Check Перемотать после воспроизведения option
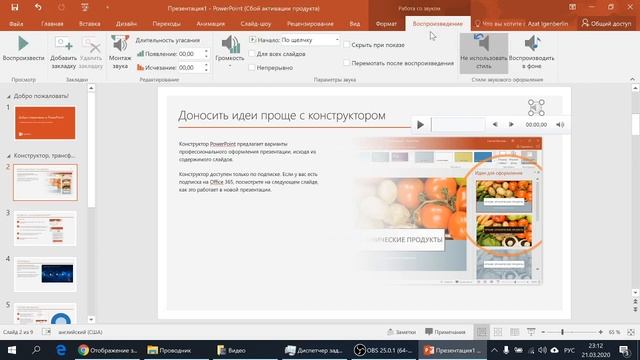The width and height of the screenshot is (640, 360). pos(347,63)
